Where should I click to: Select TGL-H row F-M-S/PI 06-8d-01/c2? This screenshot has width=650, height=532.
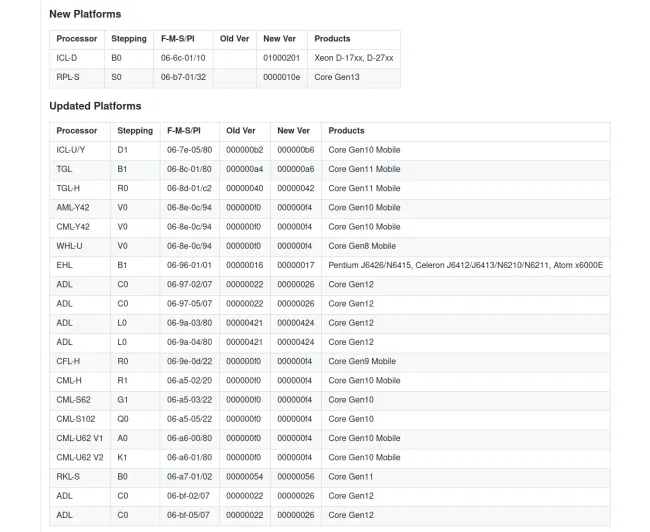point(189,188)
